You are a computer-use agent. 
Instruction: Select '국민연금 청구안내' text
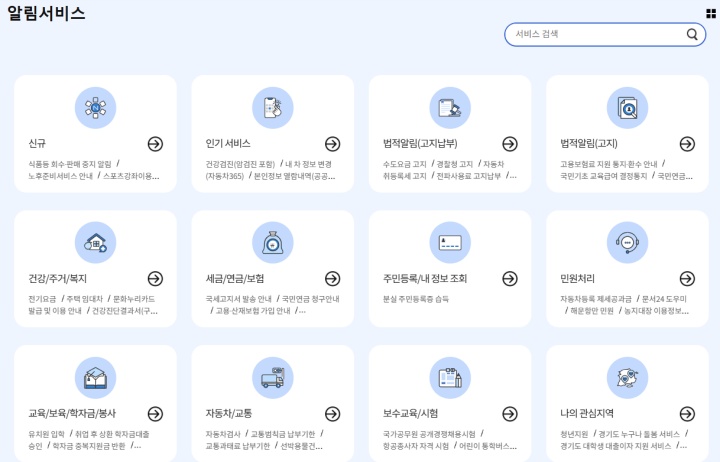click(310, 299)
